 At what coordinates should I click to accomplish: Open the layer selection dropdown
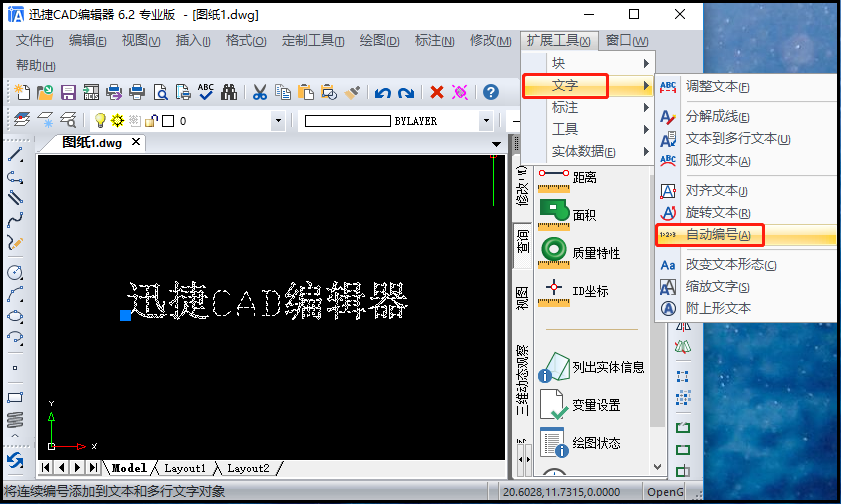(278, 121)
